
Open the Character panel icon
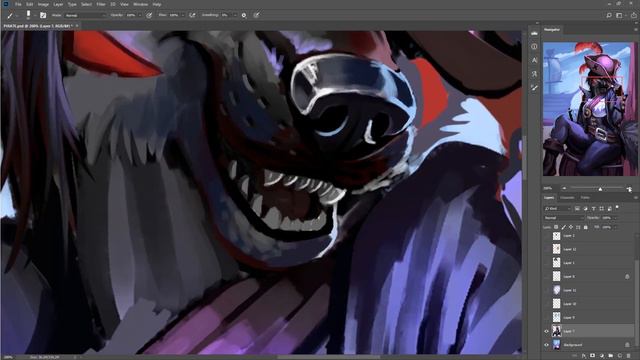pos(534,60)
